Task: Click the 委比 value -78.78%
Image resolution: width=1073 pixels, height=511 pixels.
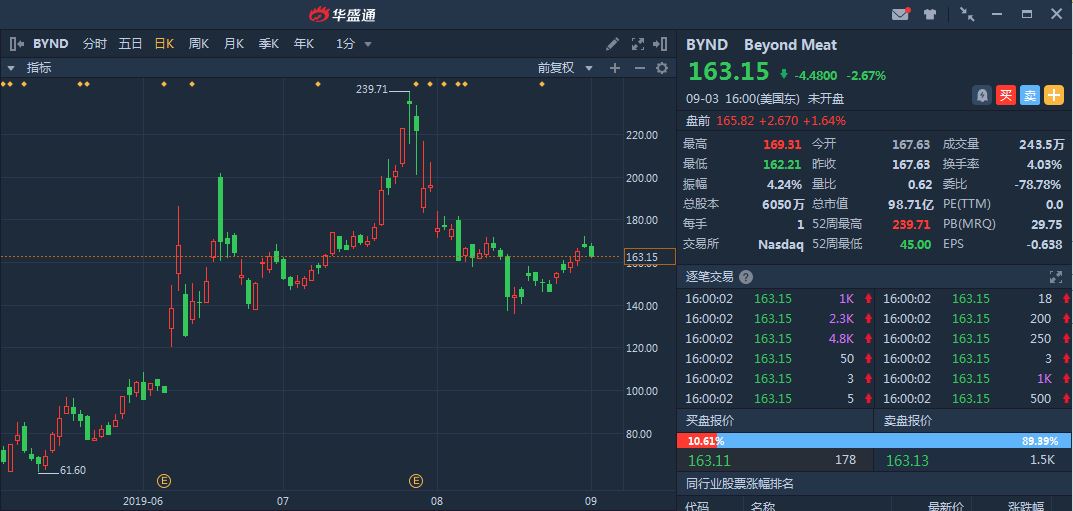Action: 1038,184
